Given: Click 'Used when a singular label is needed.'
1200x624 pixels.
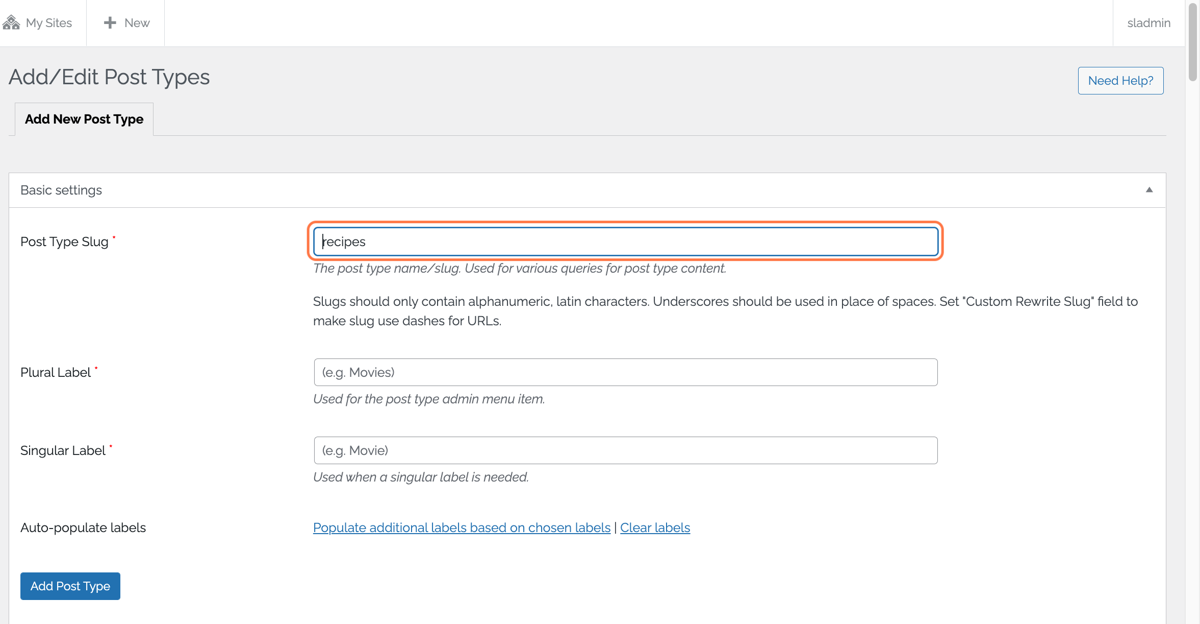Looking at the screenshot, I should click(421, 477).
